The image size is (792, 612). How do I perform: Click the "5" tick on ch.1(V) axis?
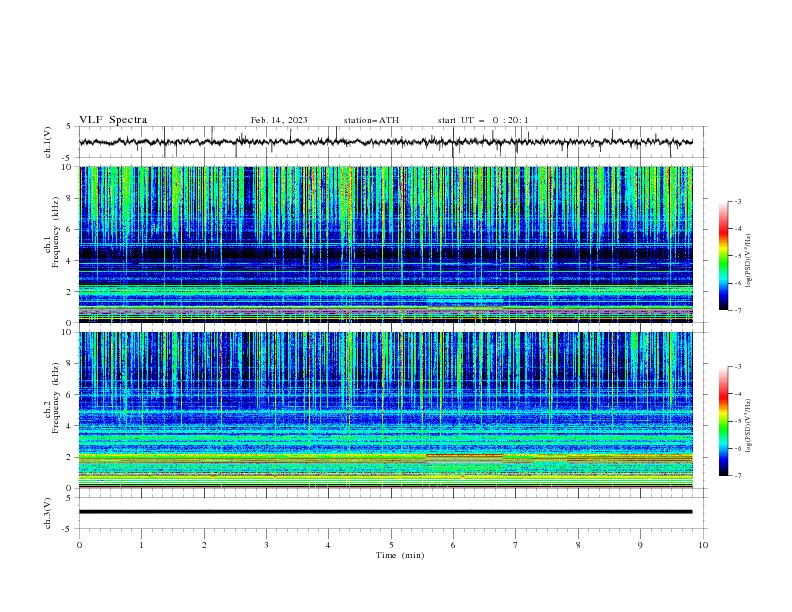[69, 126]
